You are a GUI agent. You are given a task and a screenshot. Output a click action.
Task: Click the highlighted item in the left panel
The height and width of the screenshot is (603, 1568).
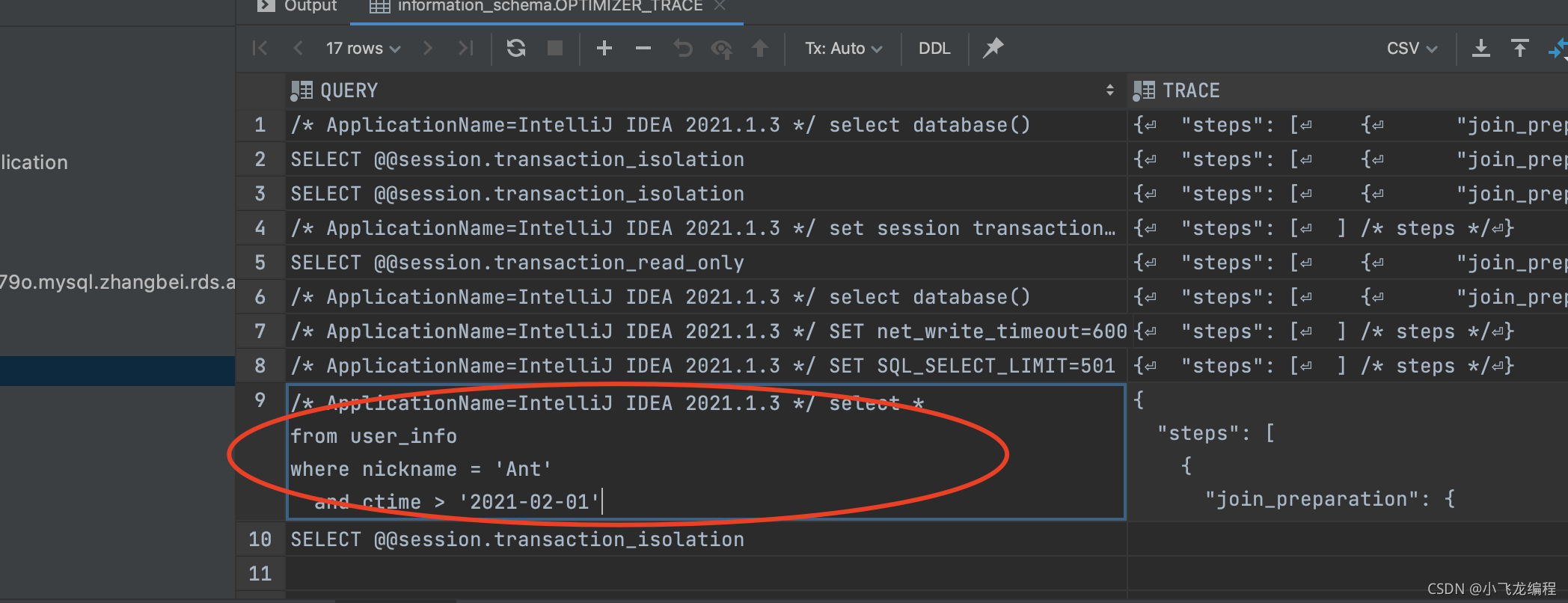coord(117,371)
